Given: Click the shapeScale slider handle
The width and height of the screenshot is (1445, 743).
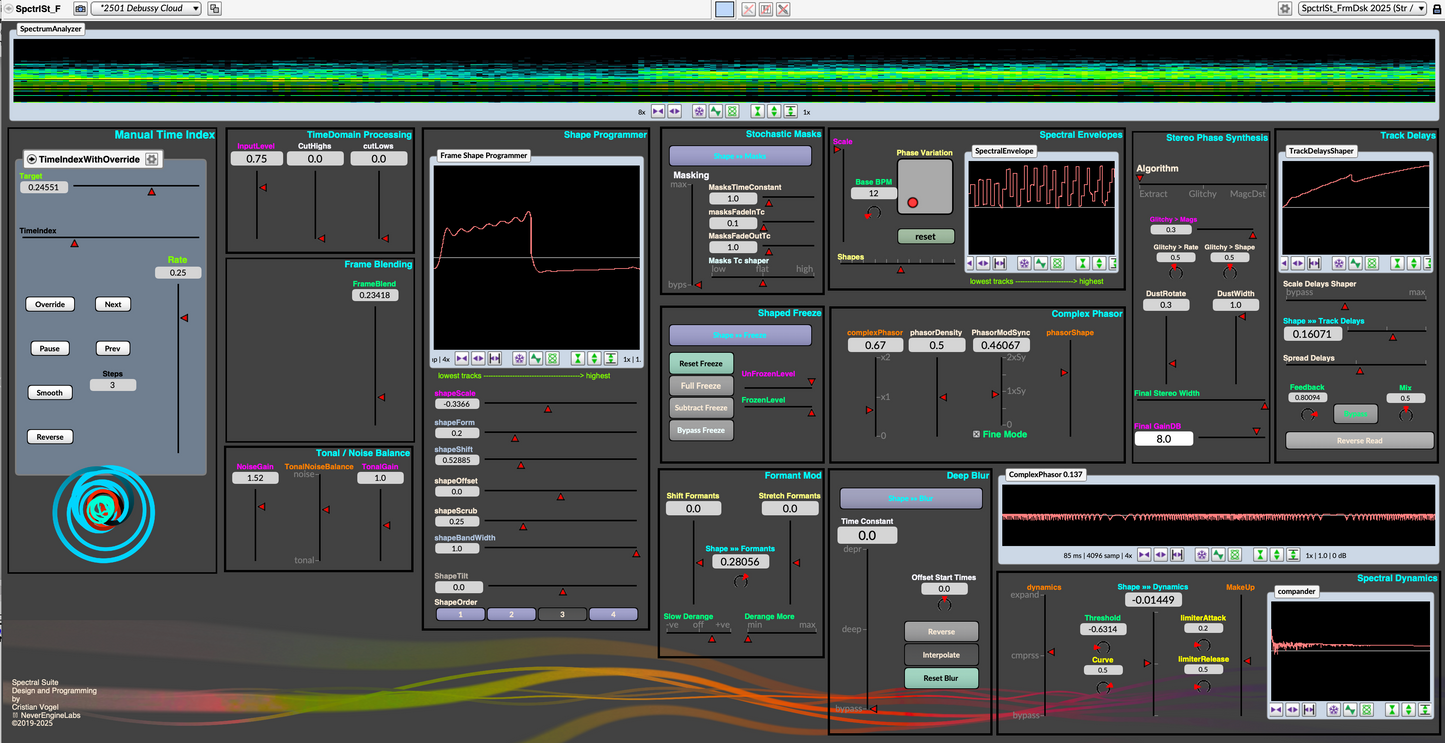Looking at the screenshot, I should coord(547,409).
